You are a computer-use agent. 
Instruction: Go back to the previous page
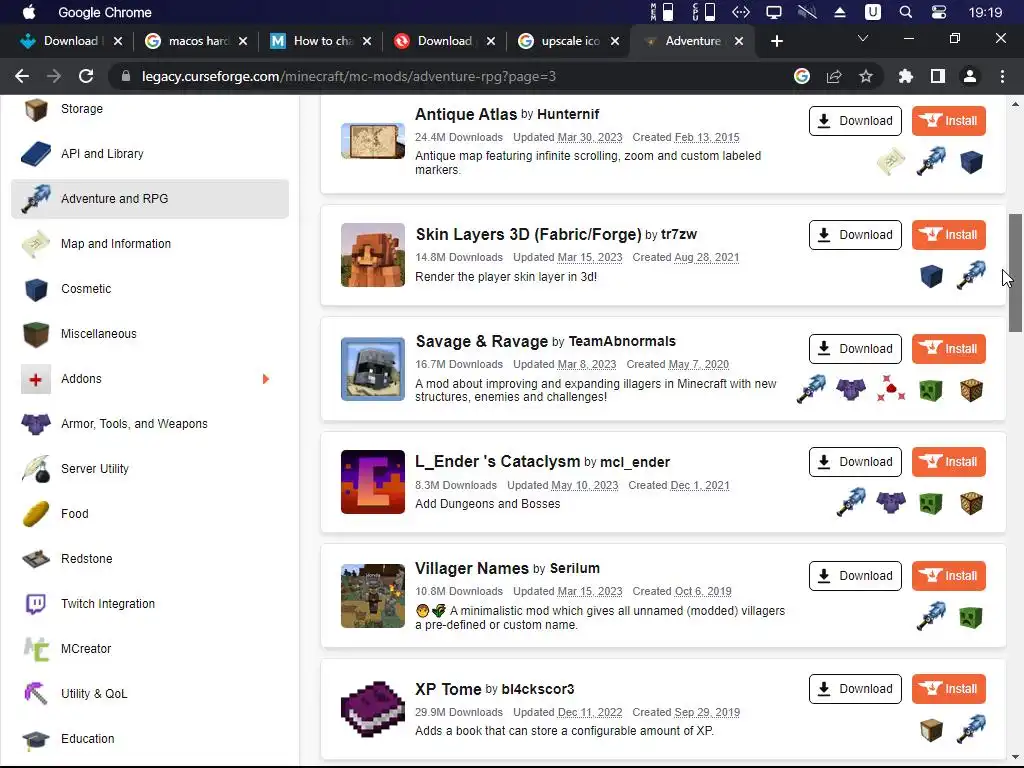[x=22, y=76]
